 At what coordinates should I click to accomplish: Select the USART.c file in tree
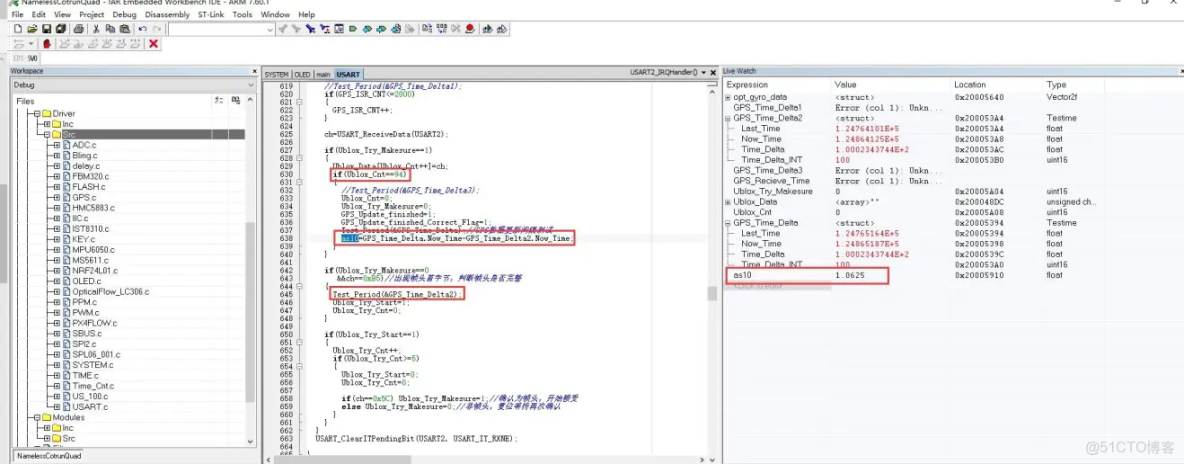(90, 407)
